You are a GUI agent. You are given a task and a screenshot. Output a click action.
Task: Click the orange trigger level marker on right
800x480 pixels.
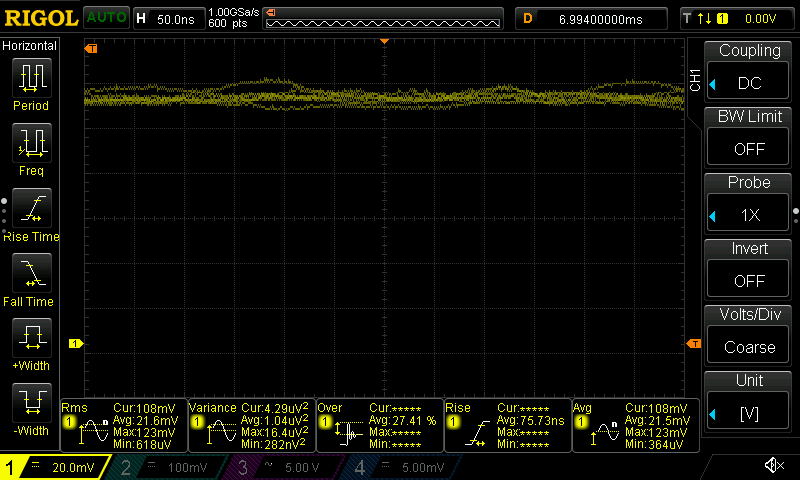(694, 344)
